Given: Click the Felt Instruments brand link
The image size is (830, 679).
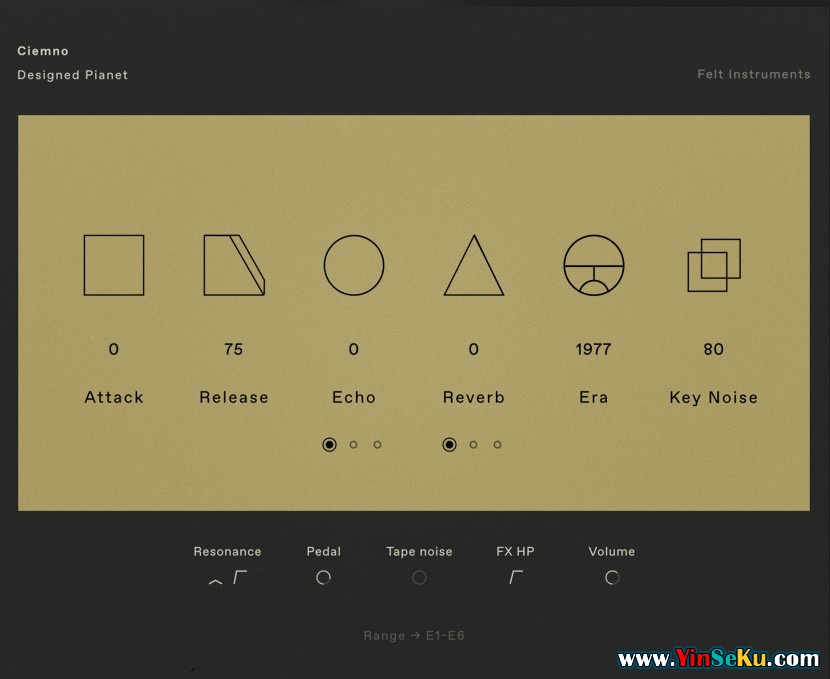Looking at the screenshot, I should 754,74.
